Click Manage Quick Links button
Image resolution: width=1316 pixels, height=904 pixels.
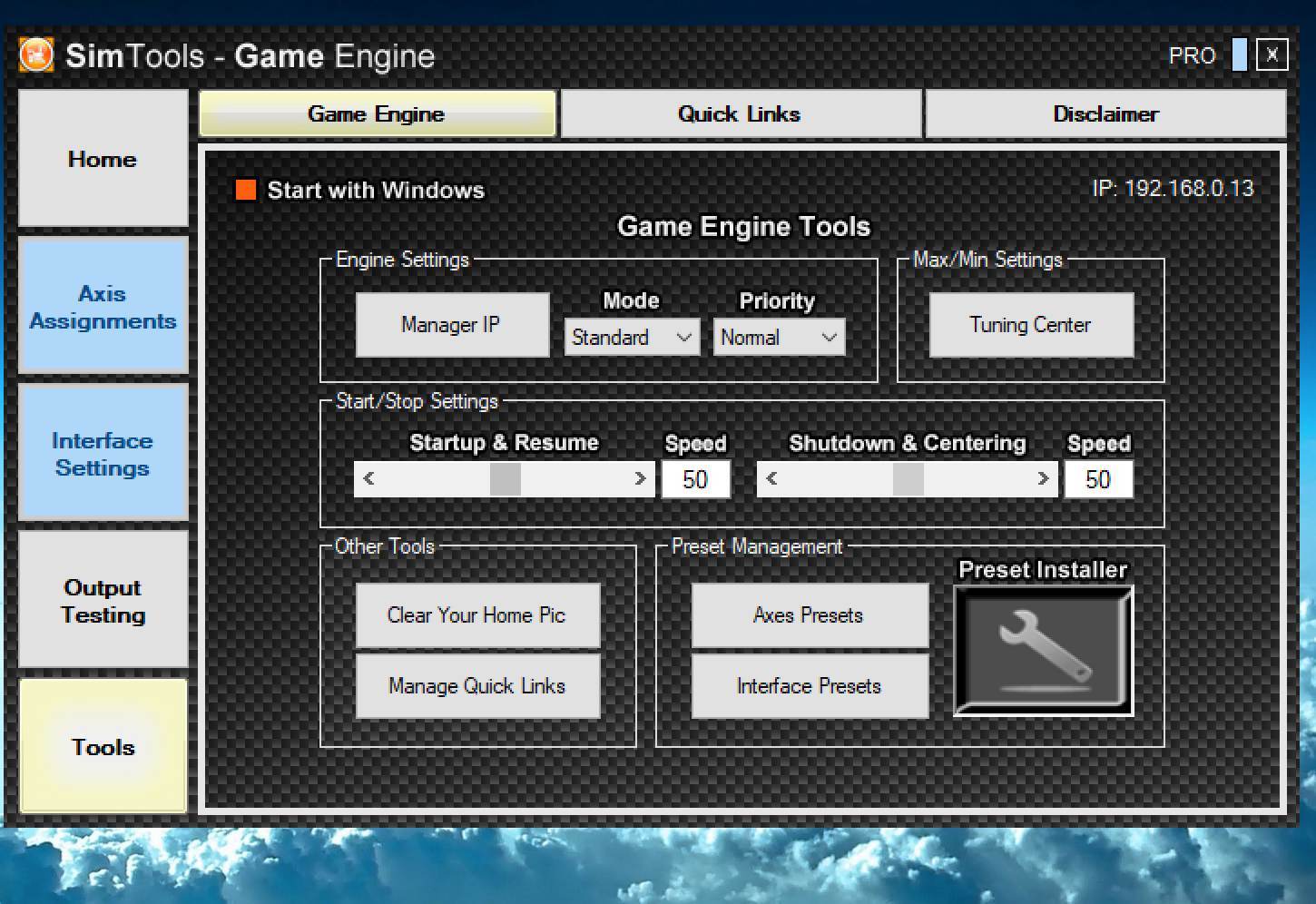(x=477, y=685)
